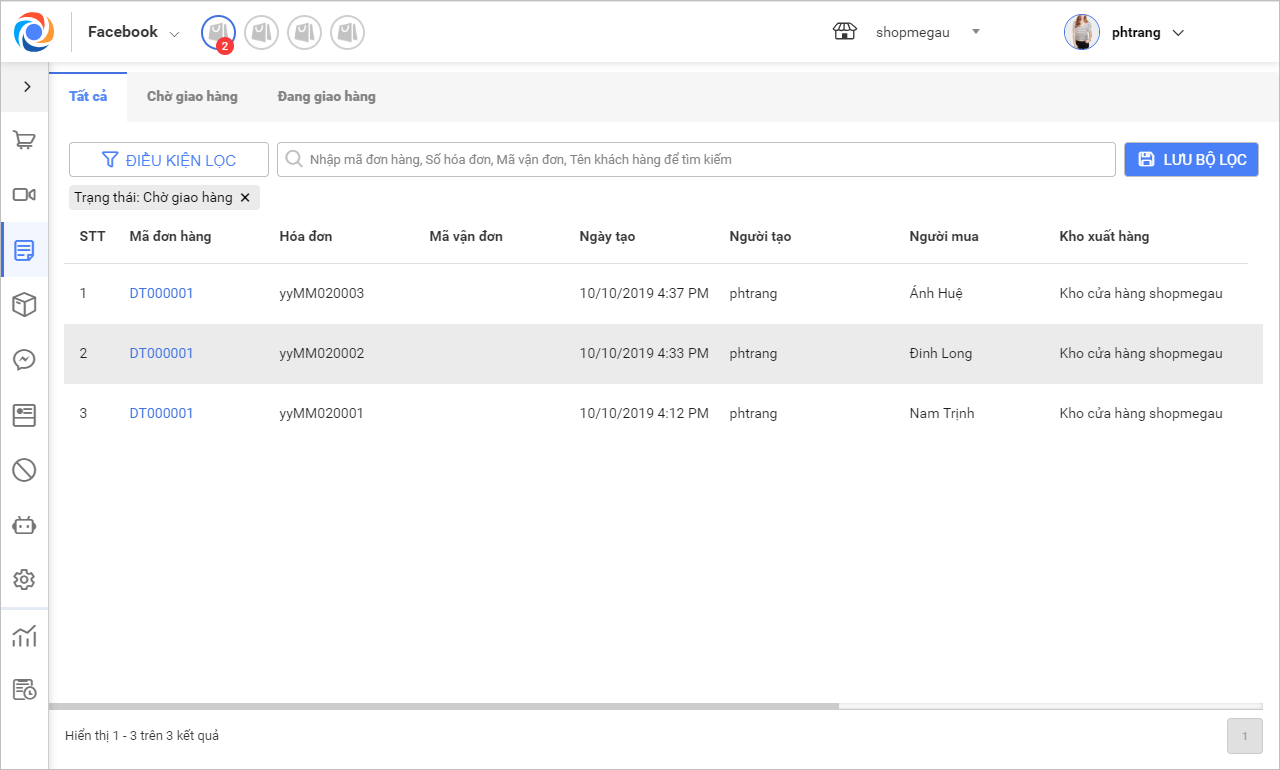Expand the left sidebar with arrow
This screenshot has height=770, width=1280.
point(27,87)
